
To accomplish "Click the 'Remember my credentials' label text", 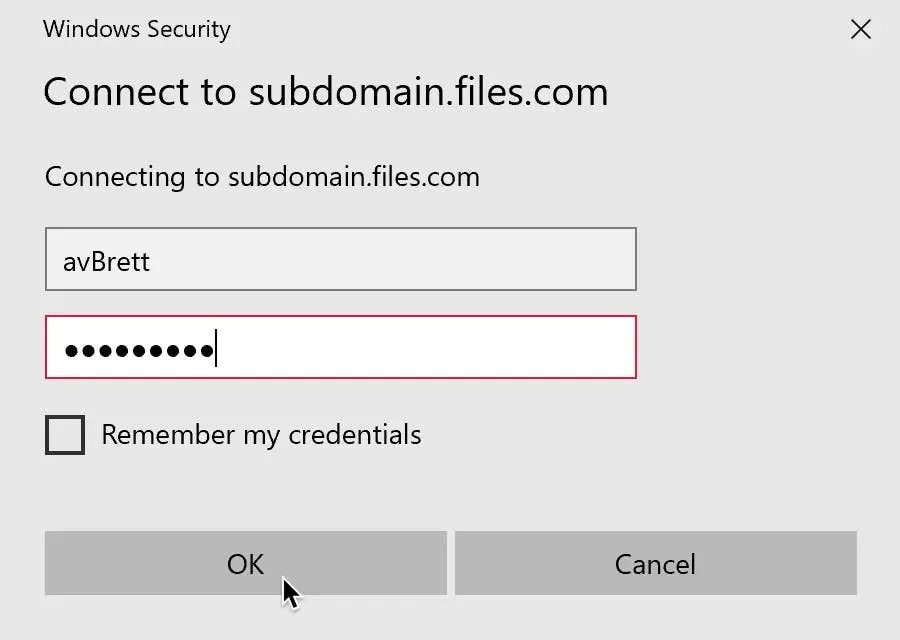I will point(261,435).
